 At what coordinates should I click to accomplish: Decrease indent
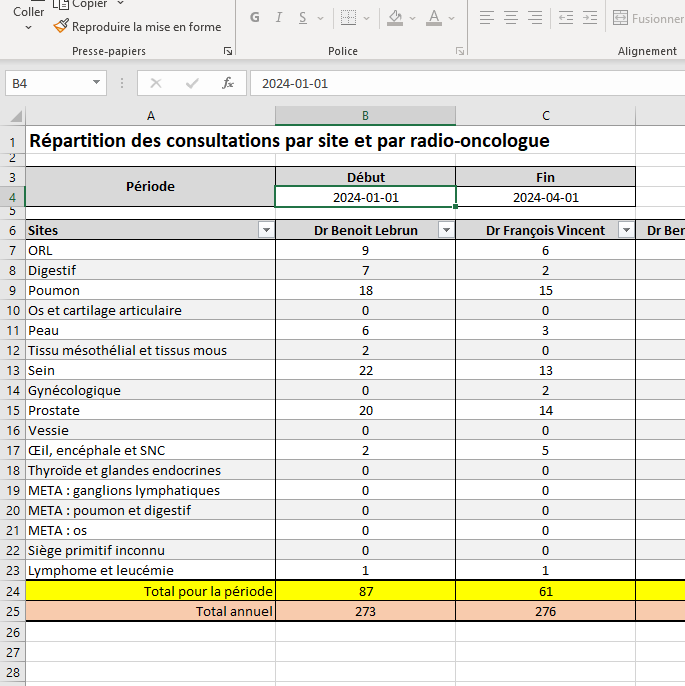[566, 18]
